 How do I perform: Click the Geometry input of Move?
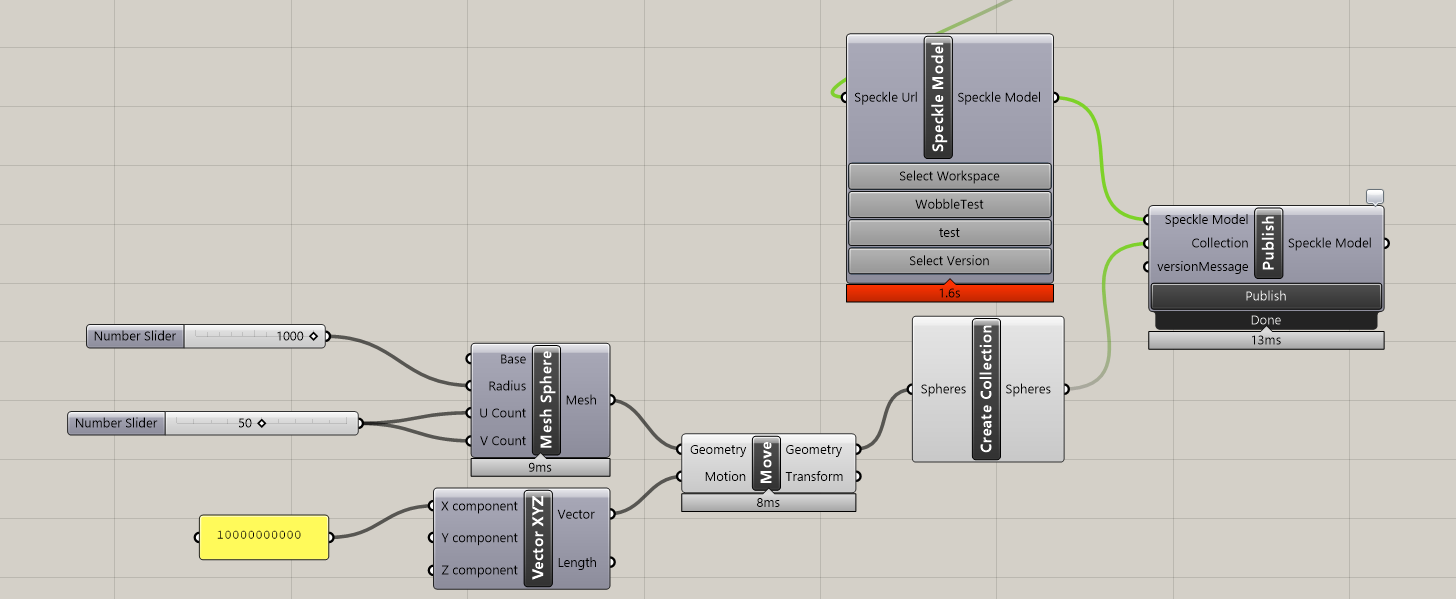click(x=718, y=450)
